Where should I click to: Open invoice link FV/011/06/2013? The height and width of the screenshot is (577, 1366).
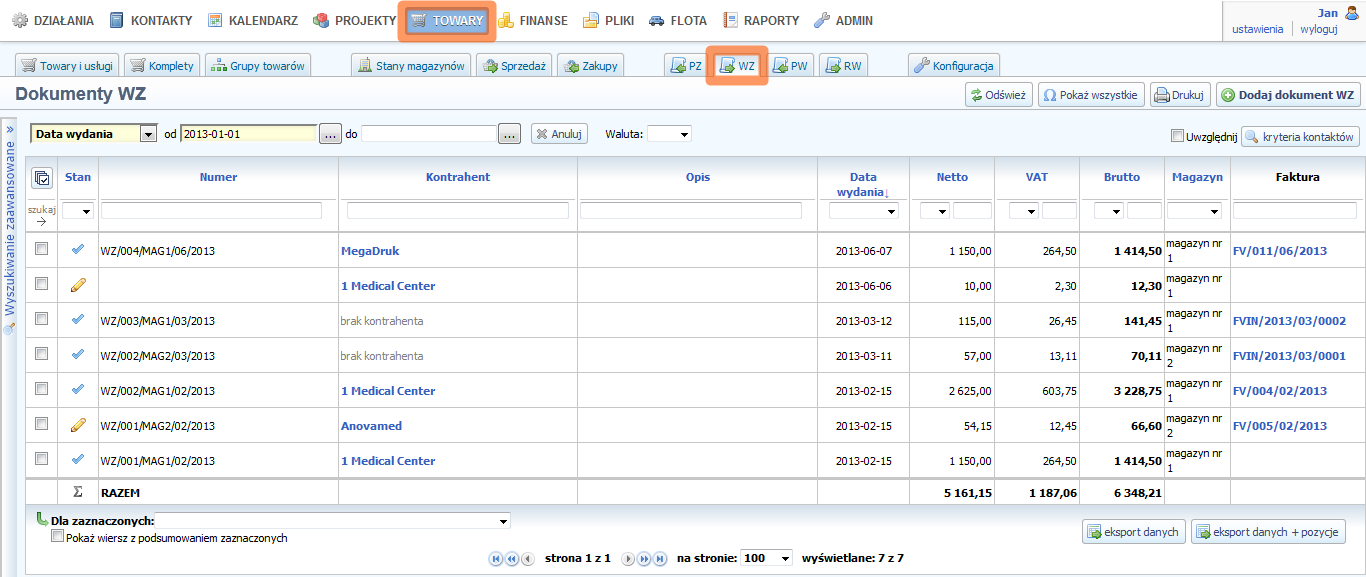pos(1280,251)
